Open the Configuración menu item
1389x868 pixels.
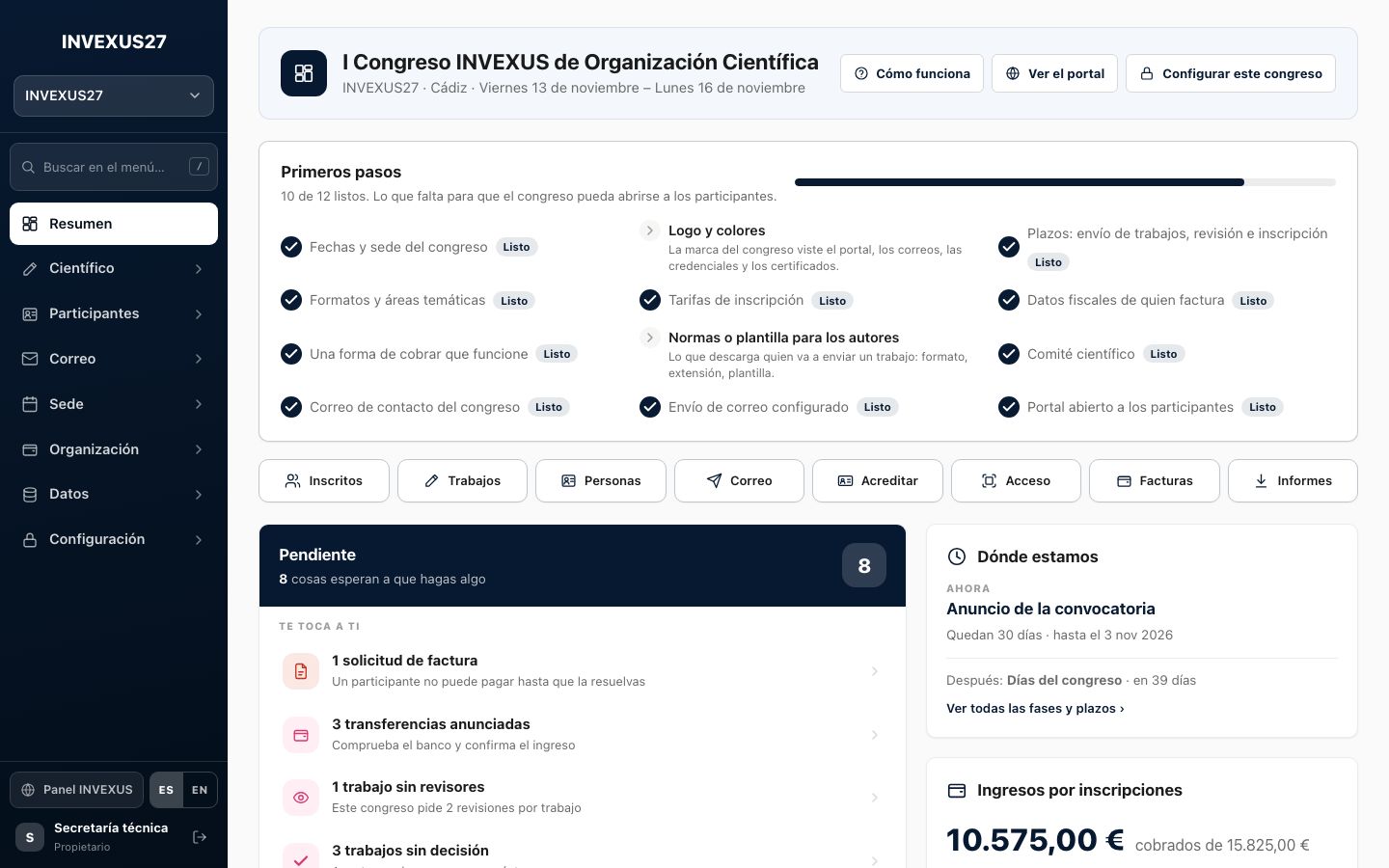[x=114, y=539]
